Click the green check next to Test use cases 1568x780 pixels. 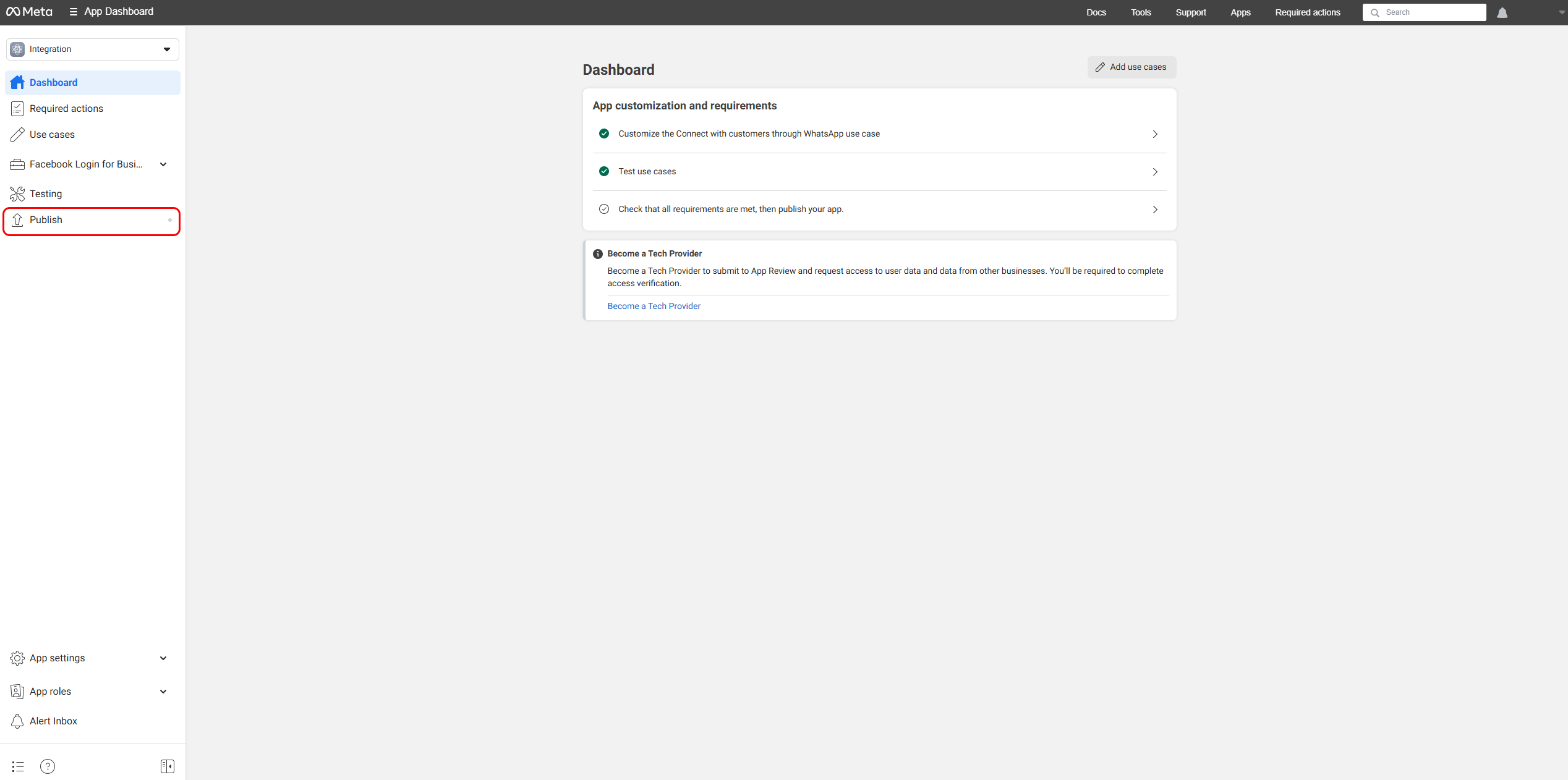click(x=604, y=172)
